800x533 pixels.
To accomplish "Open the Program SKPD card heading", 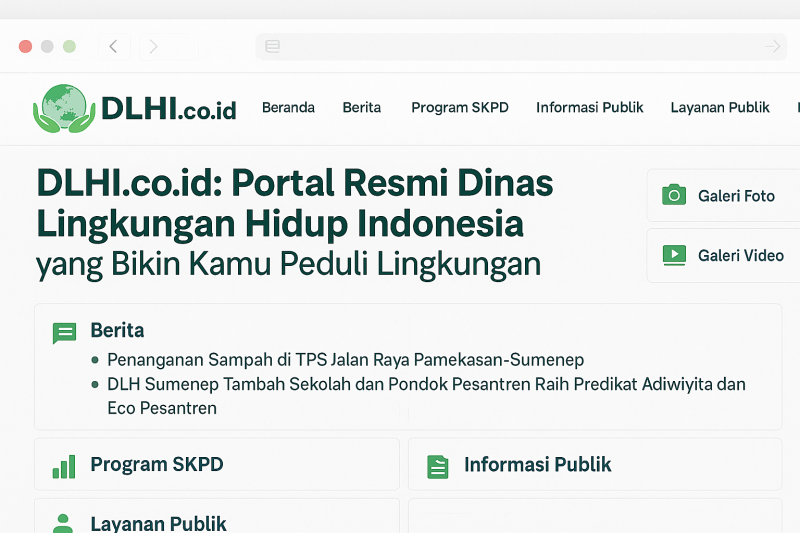I will 157,464.
